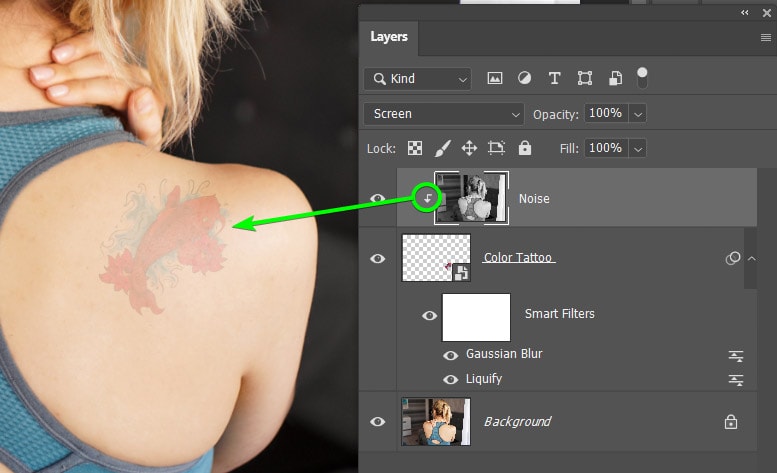Open the Opacity slider dropdown arrow
The width and height of the screenshot is (777, 473).
pos(638,114)
